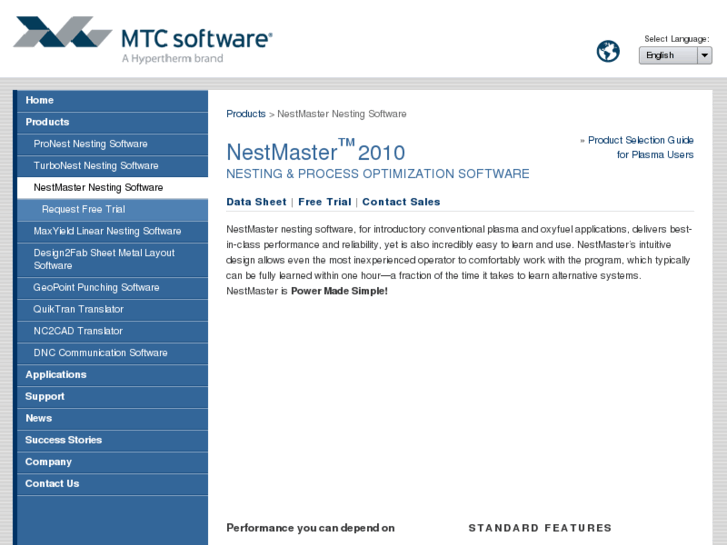Open QuikTran Translator page

pos(112,309)
